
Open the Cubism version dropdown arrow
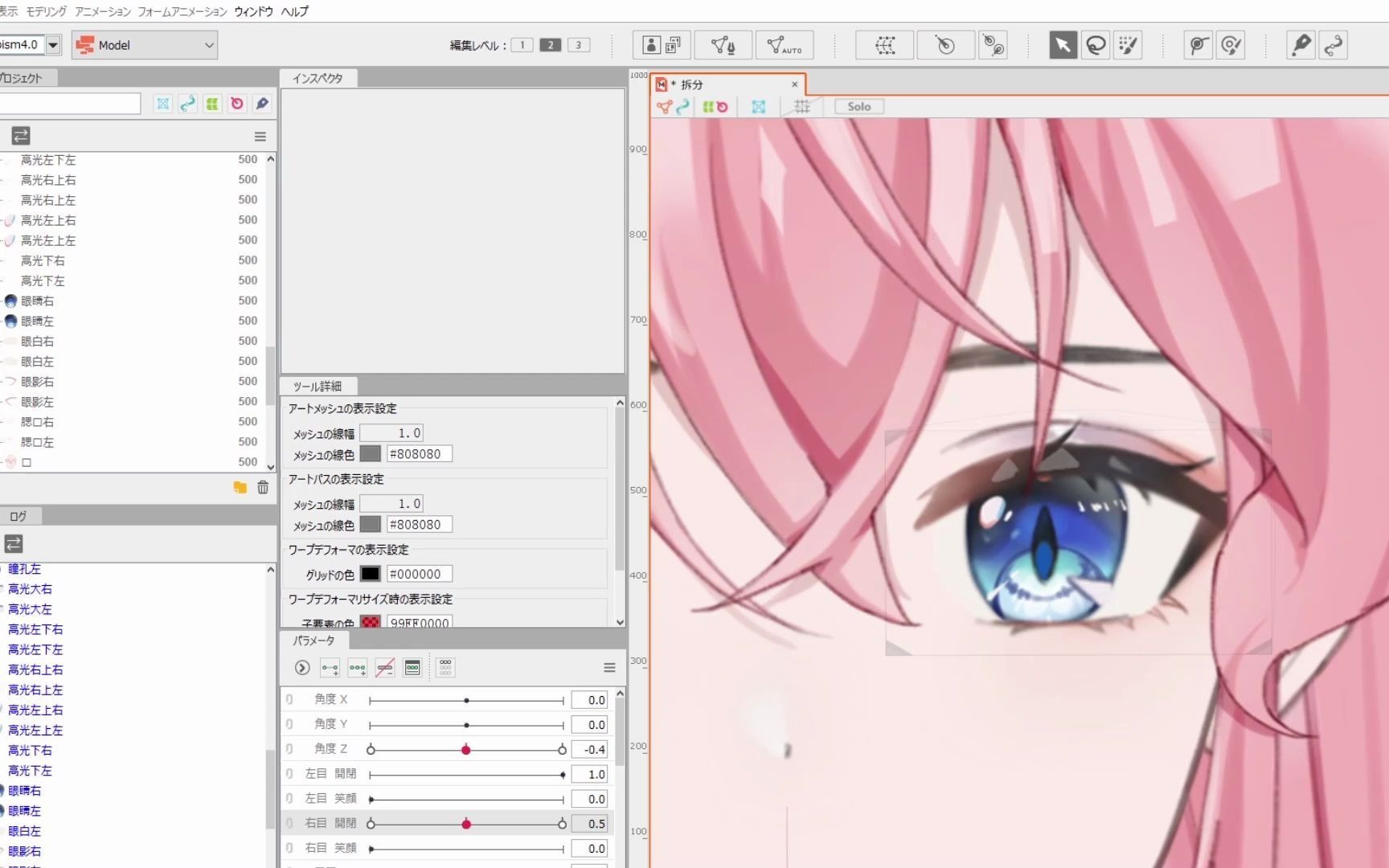tap(53, 45)
